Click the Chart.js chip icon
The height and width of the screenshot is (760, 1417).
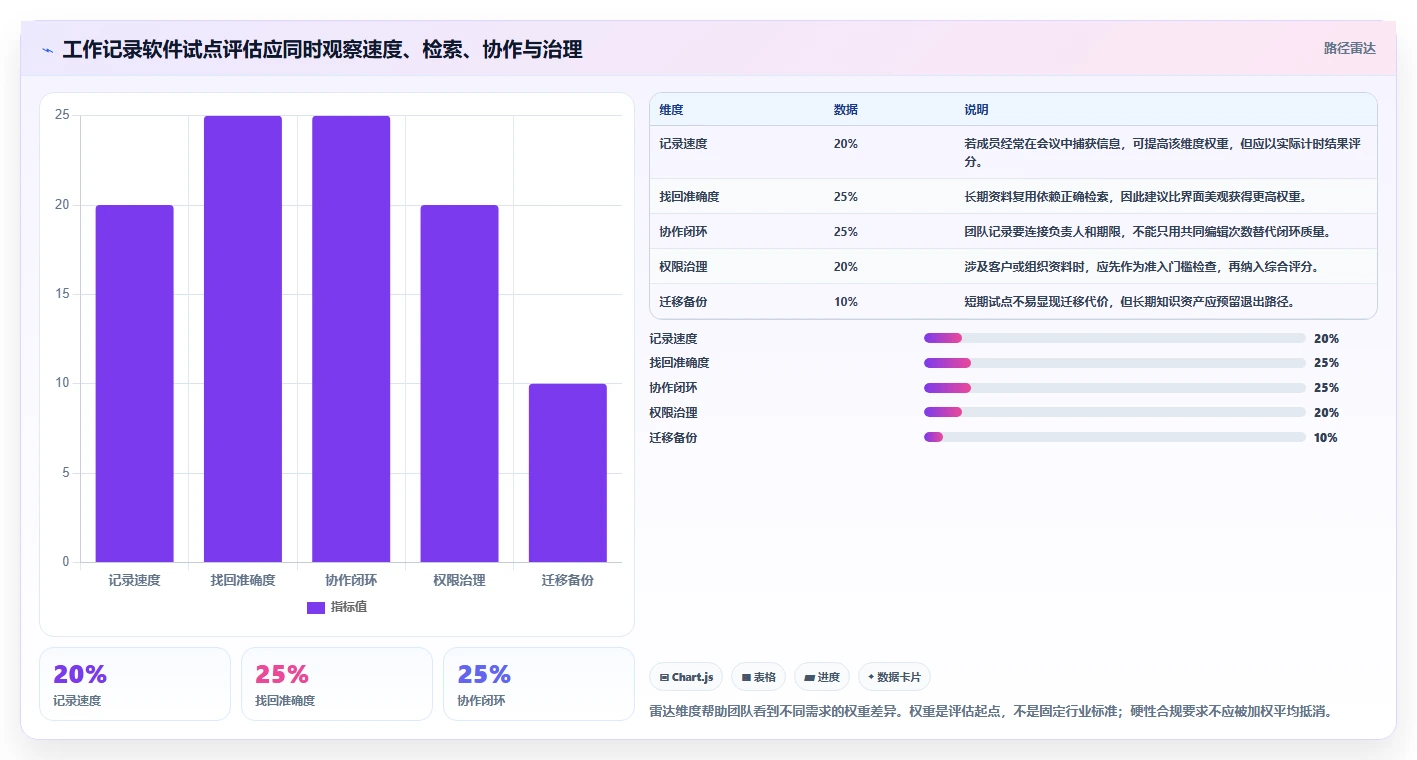[664, 678]
